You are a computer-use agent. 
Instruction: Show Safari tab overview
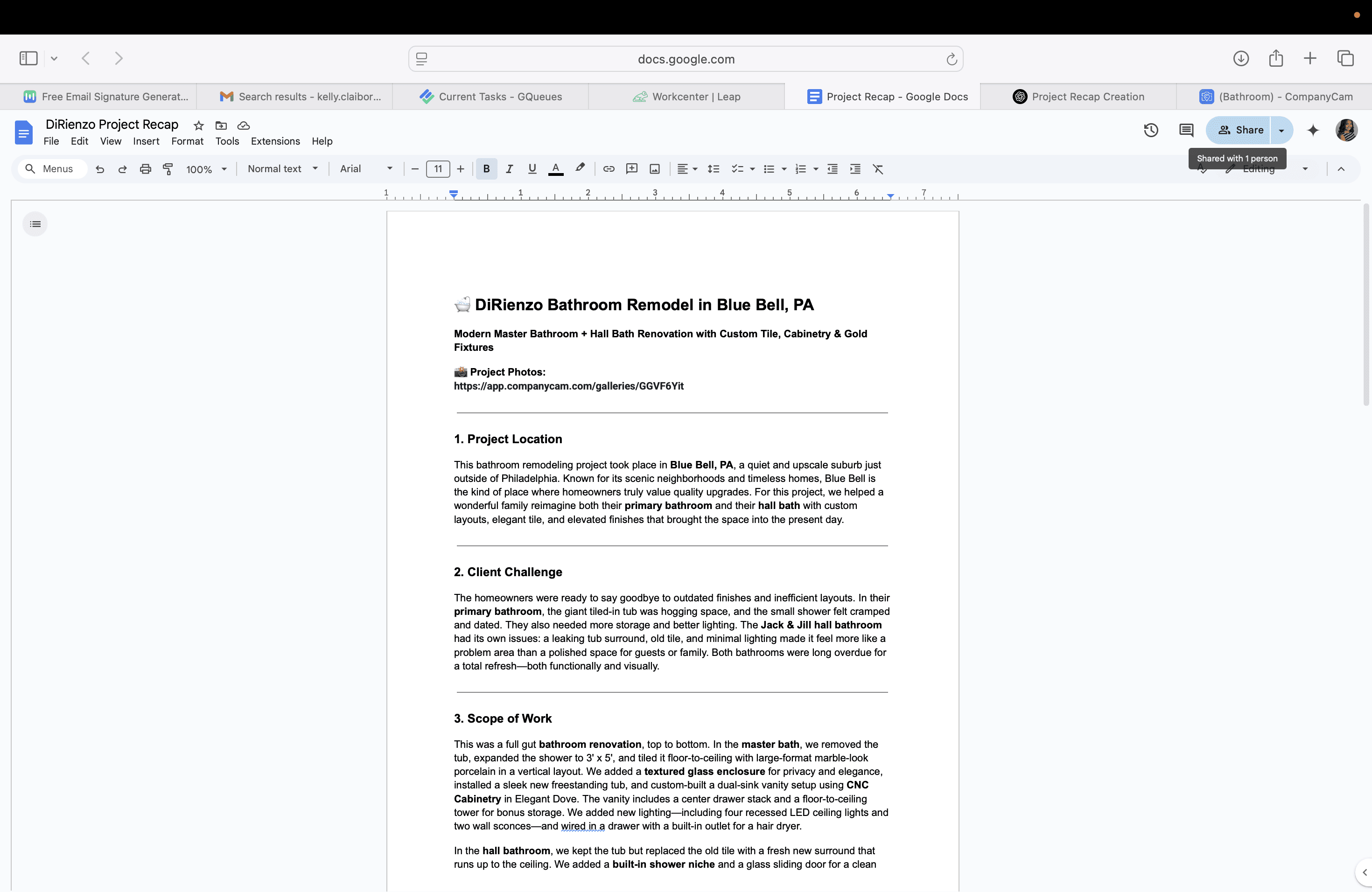[x=1345, y=58]
